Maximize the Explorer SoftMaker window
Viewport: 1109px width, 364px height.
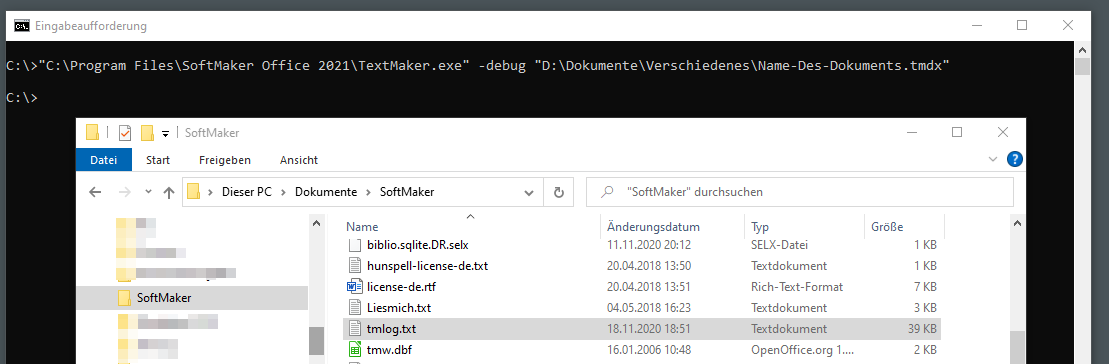(957, 132)
